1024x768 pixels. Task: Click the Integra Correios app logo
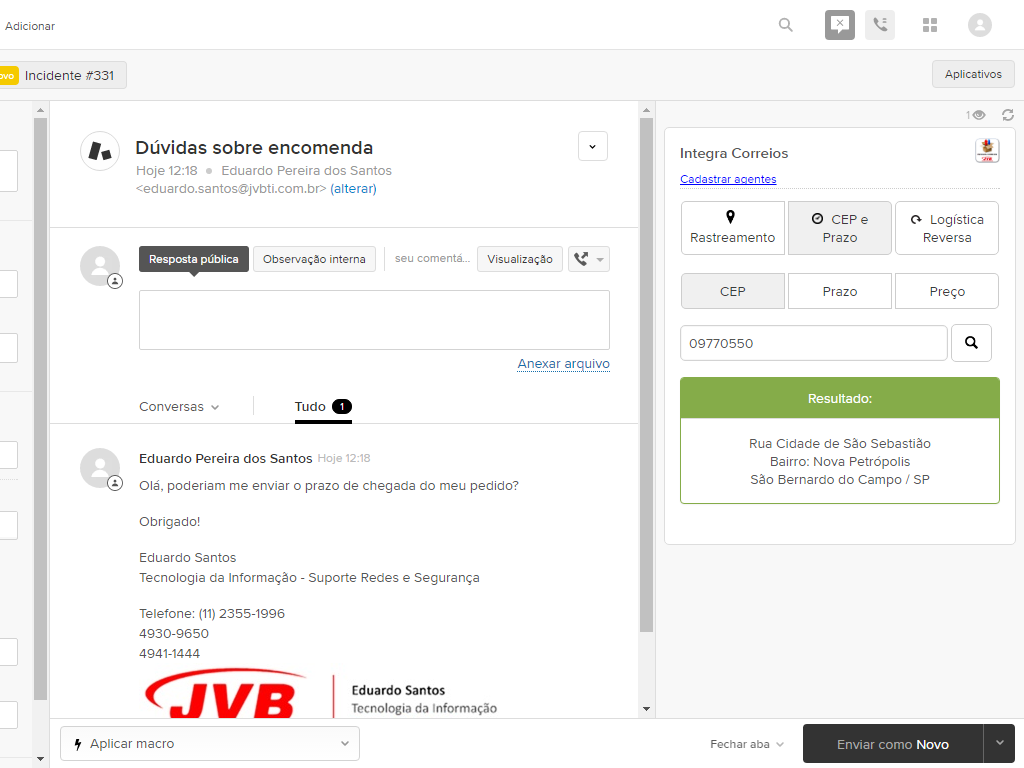point(987,151)
